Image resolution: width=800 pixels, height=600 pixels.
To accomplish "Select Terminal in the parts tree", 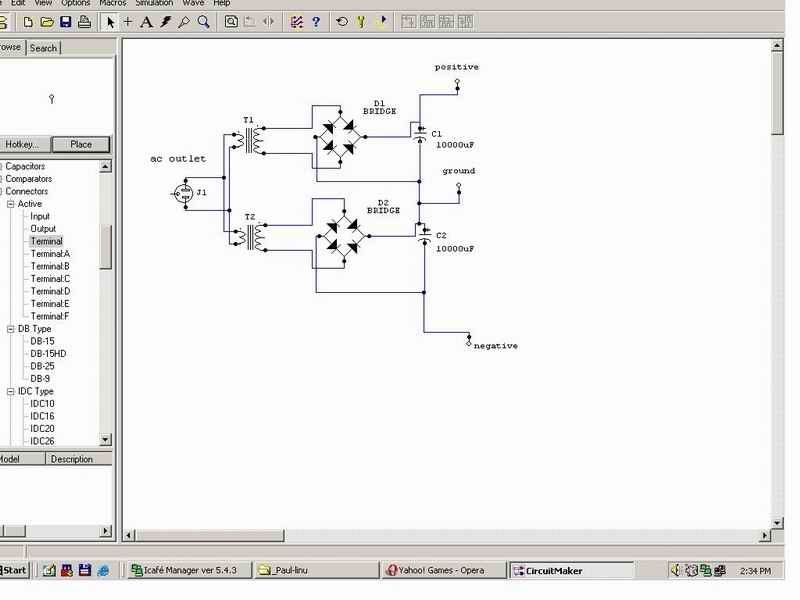I will [46, 241].
